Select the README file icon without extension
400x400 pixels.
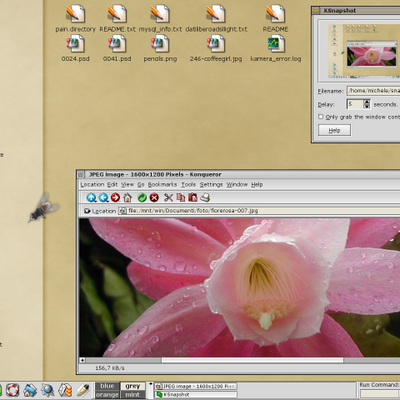(x=275, y=19)
